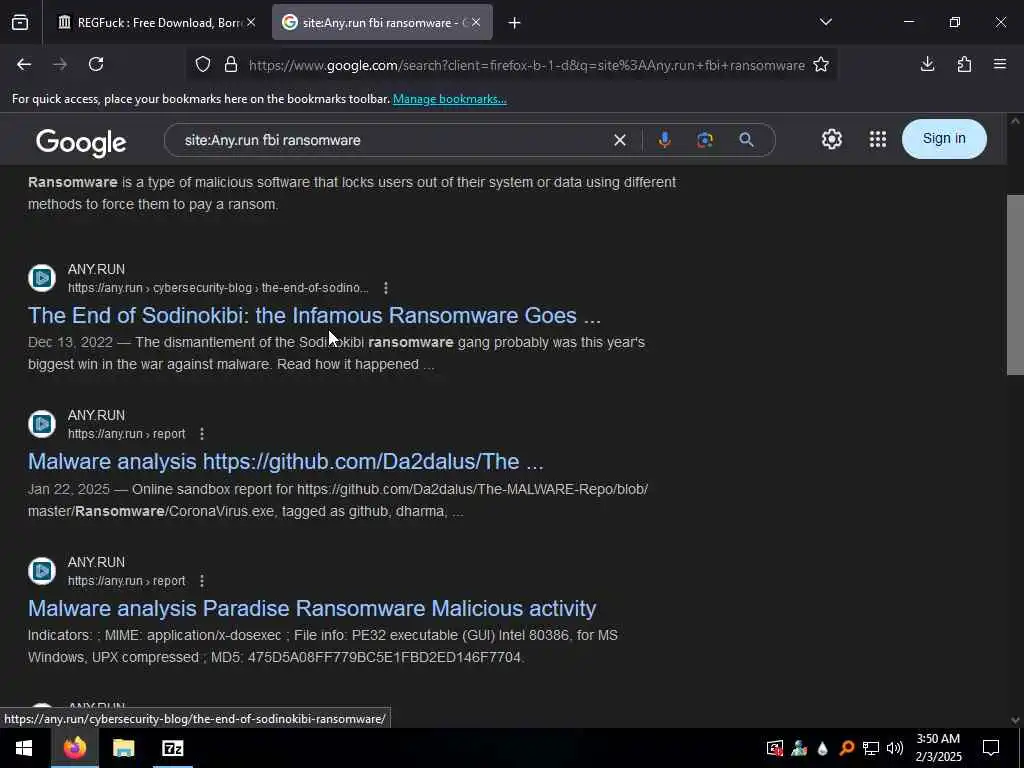Open more options for Sodinokibi result
This screenshot has height=768, width=1024.
point(386,288)
